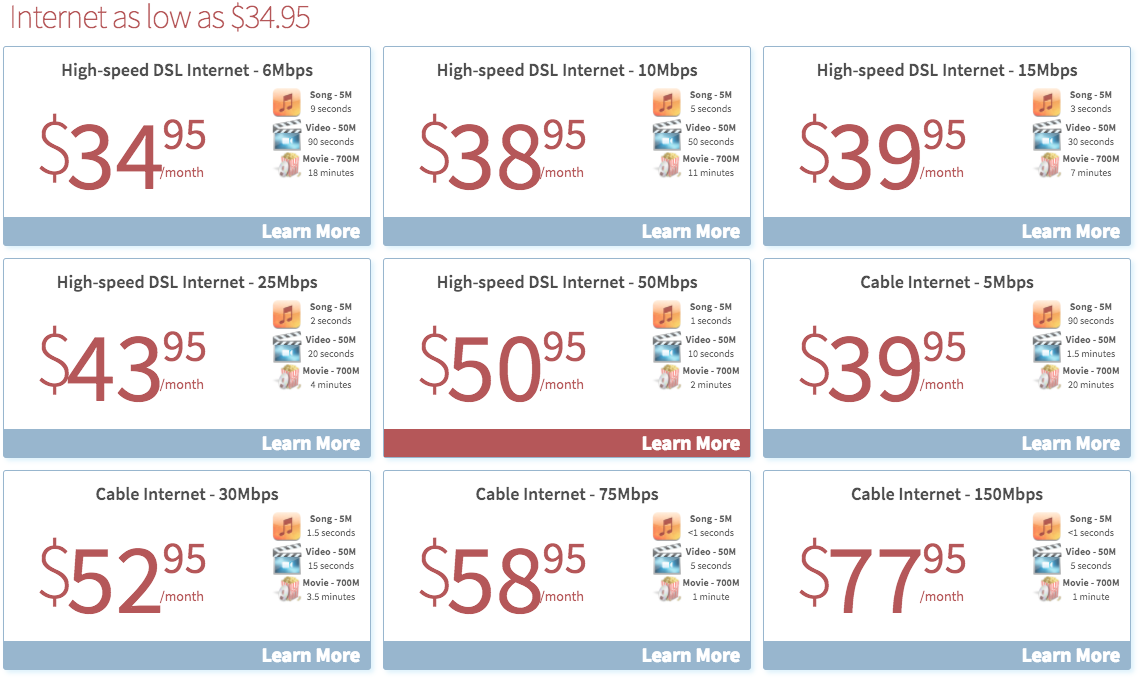
Task: Learn More about the $34.95 6Mbps DSL plan
Action: [310, 231]
